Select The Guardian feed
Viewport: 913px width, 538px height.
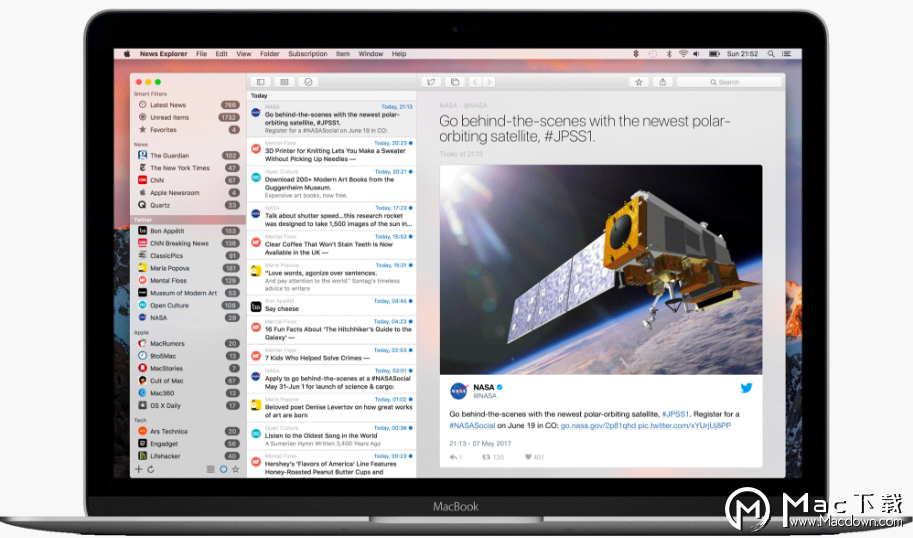point(188,155)
